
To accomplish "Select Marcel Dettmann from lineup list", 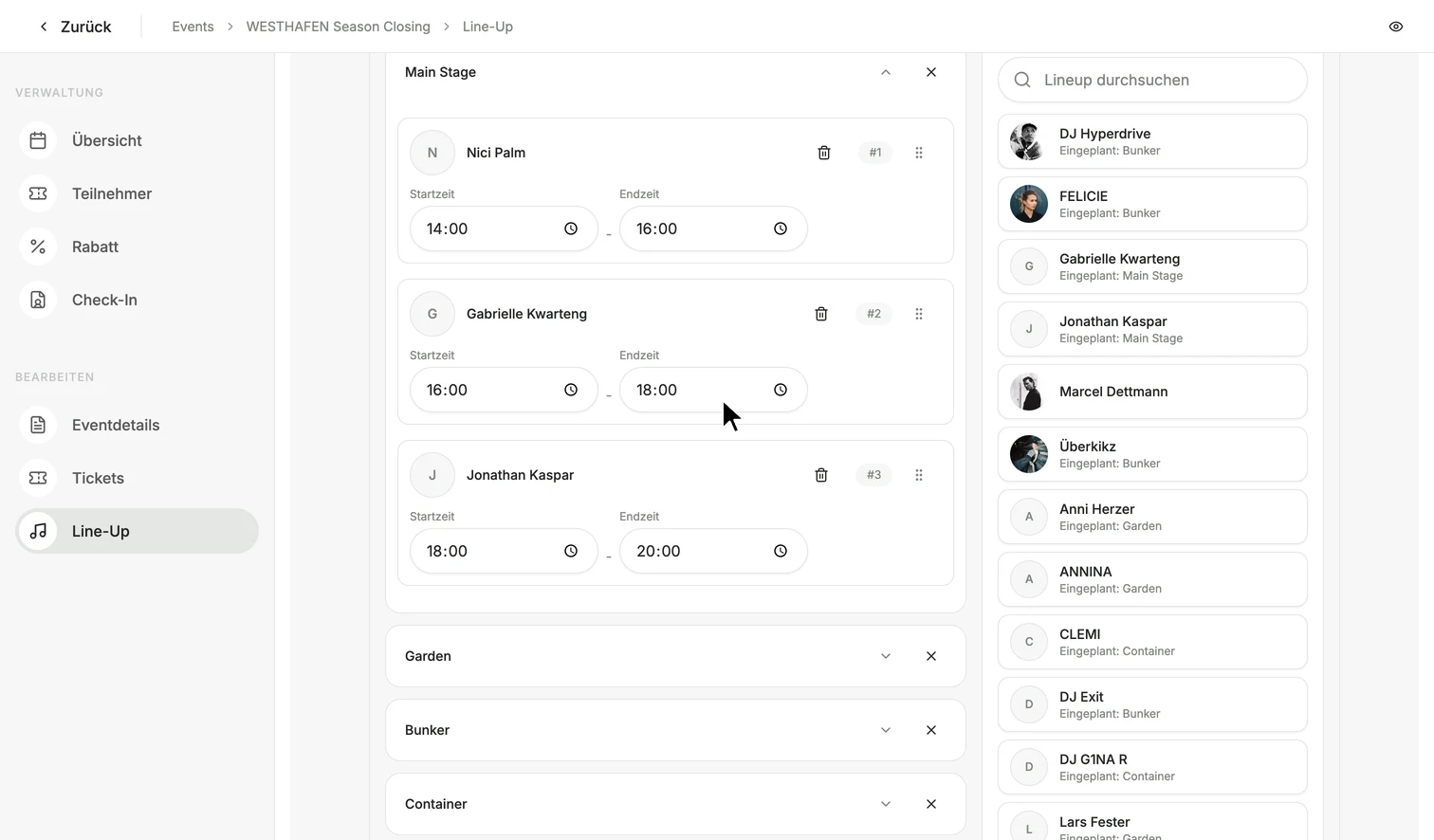I will tap(1152, 392).
